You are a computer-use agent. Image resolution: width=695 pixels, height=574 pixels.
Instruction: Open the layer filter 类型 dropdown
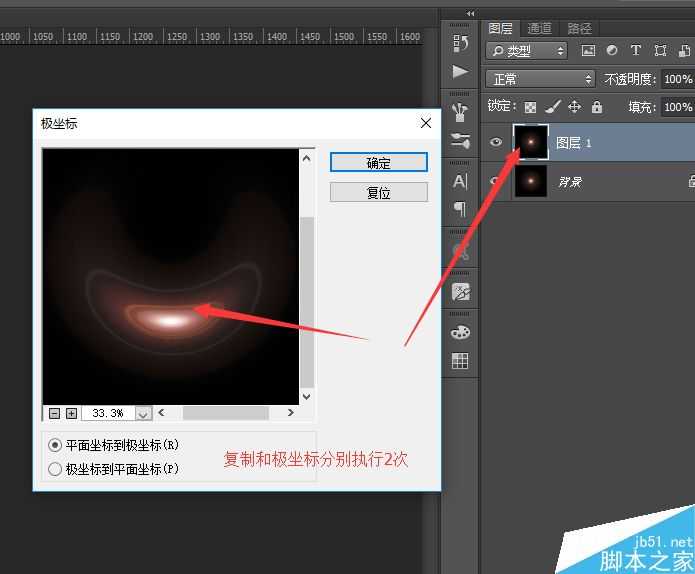tap(527, 50)
